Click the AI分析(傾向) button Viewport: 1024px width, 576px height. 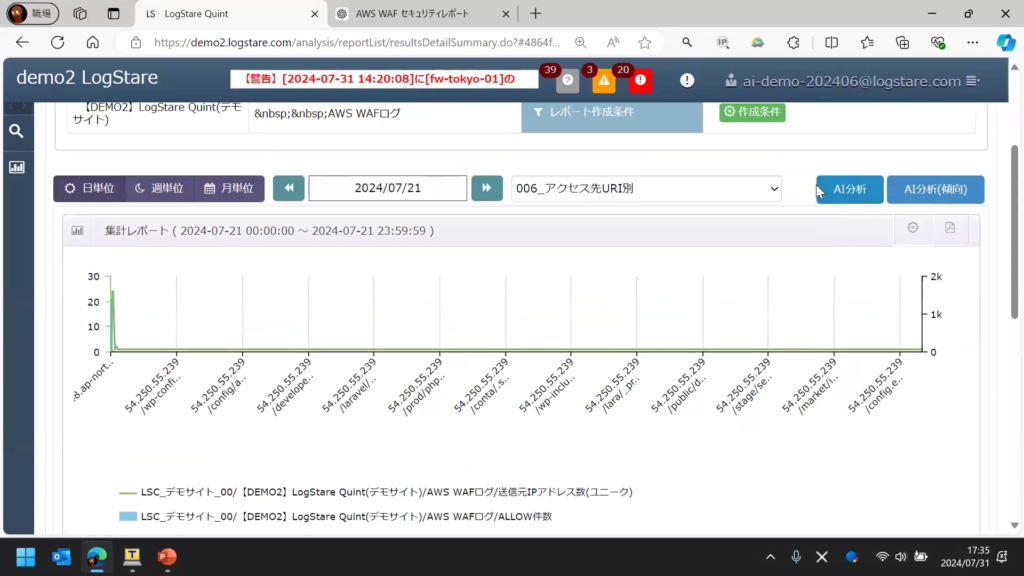935,189
